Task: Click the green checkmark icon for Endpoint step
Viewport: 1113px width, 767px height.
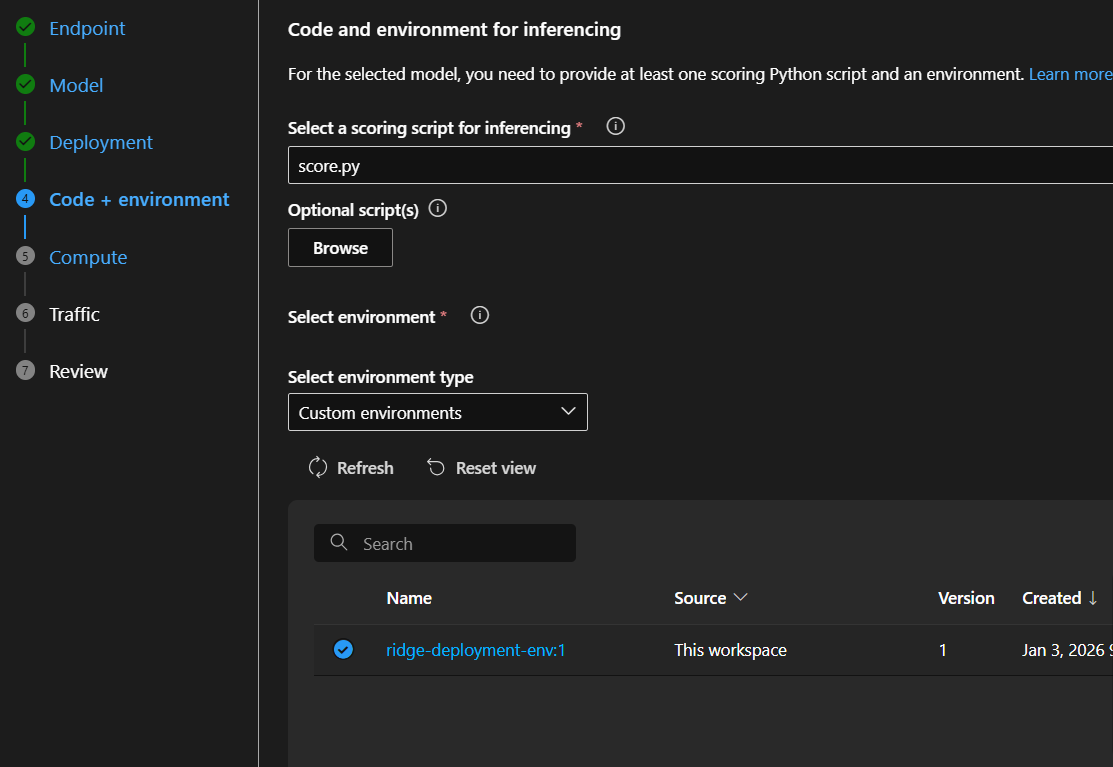Action: coord(25,28)
